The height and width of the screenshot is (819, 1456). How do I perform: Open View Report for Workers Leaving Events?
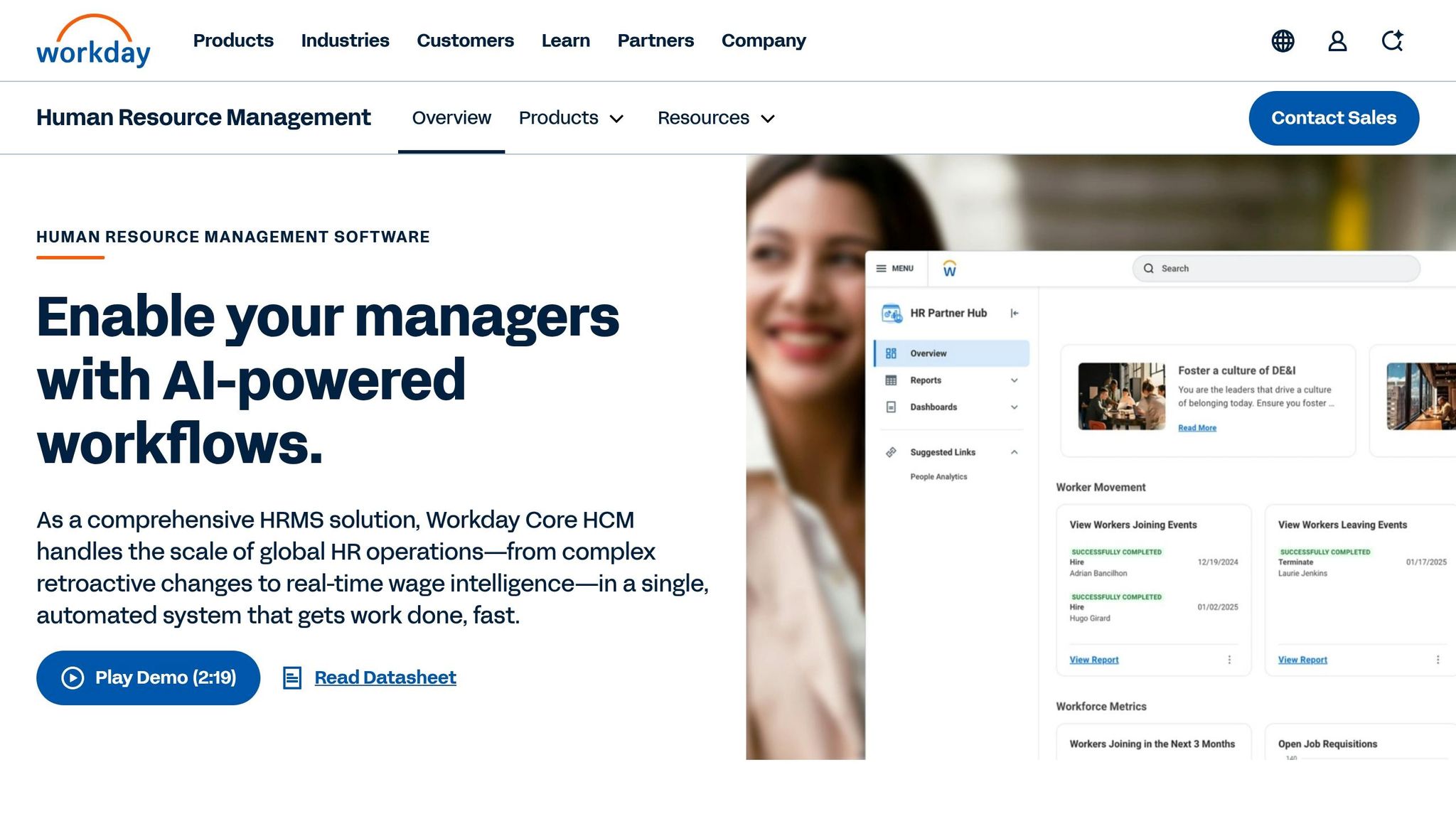coord(1302,660)
